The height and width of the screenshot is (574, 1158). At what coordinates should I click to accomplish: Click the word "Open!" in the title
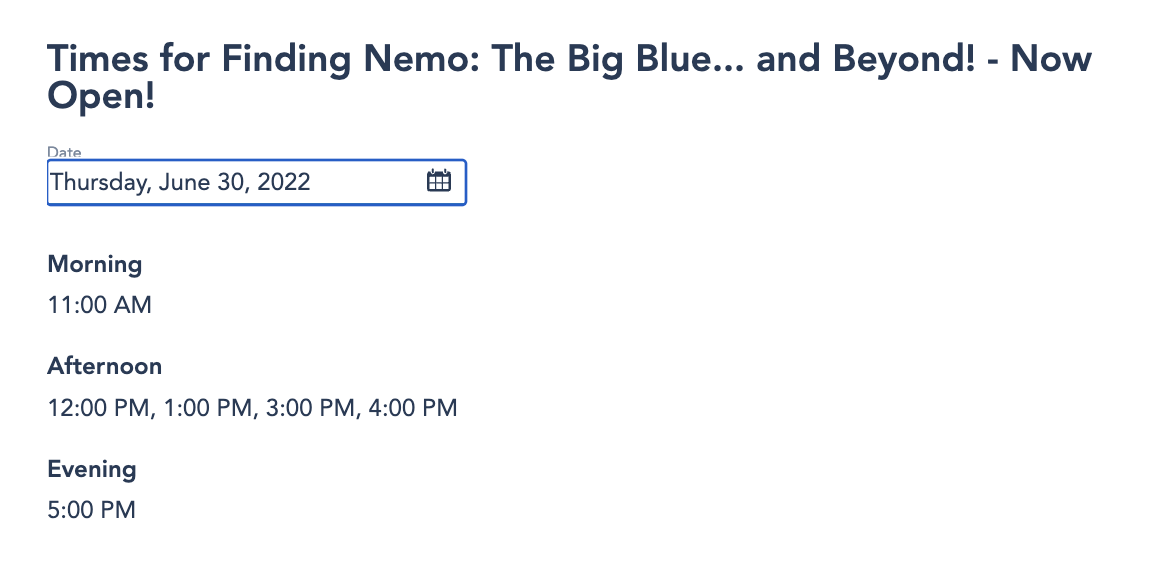[101, 96]
